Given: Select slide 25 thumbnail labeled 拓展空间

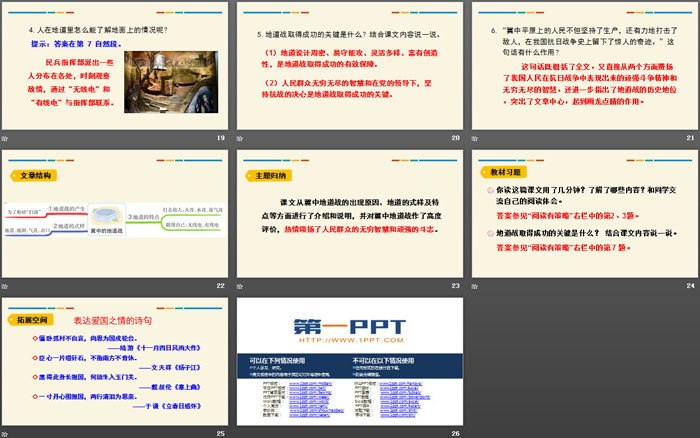Looking at the screenshot, I should (x=115, y=361).
